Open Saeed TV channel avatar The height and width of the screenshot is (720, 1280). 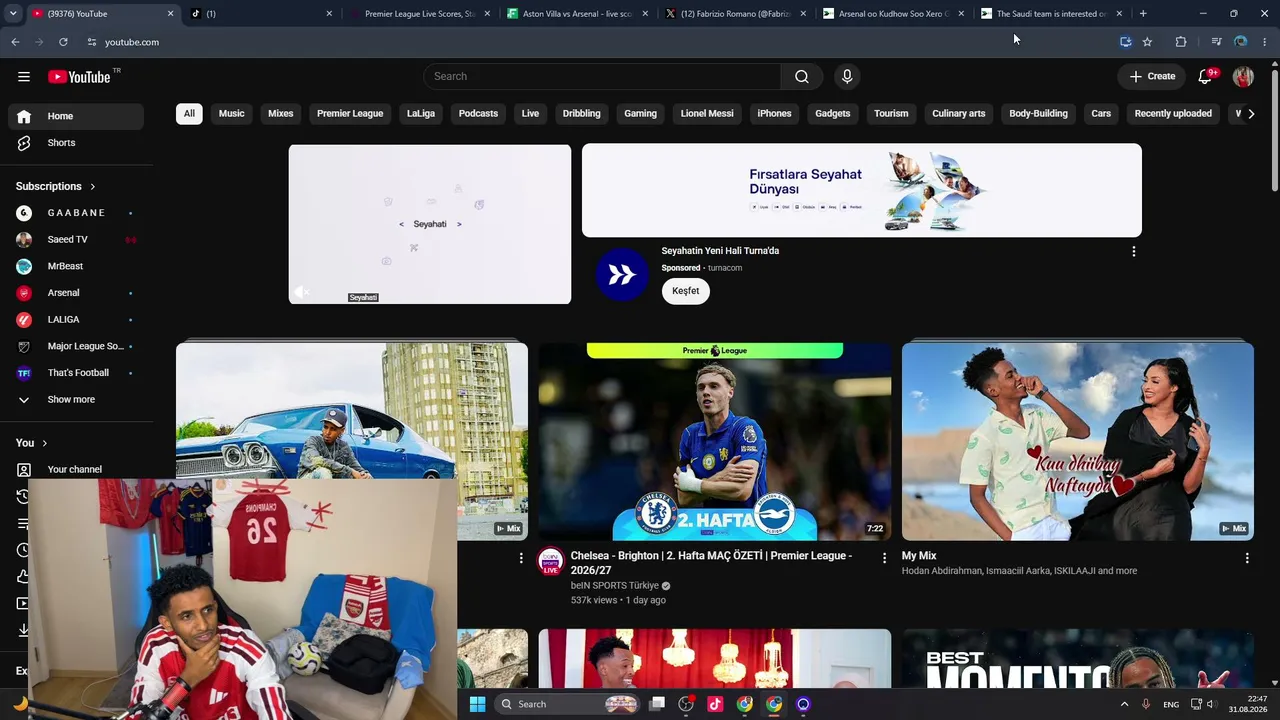[24, 240]
